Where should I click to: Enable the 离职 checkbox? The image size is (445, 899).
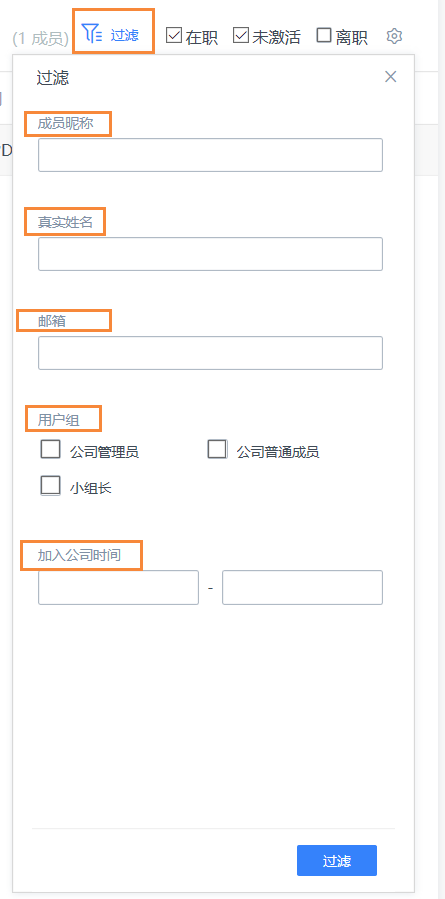324,36
